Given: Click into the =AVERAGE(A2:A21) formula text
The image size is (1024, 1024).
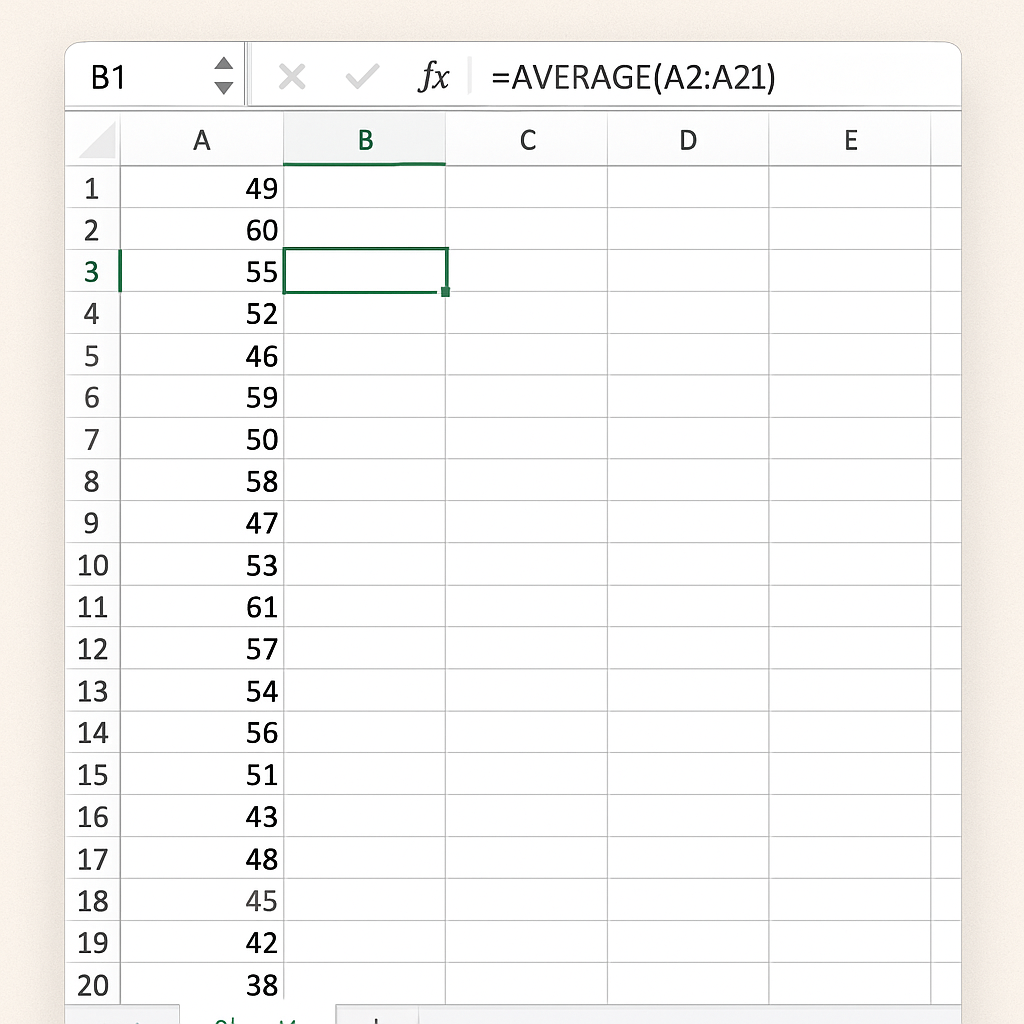Looking at the screenshot, I should point(633,77).
